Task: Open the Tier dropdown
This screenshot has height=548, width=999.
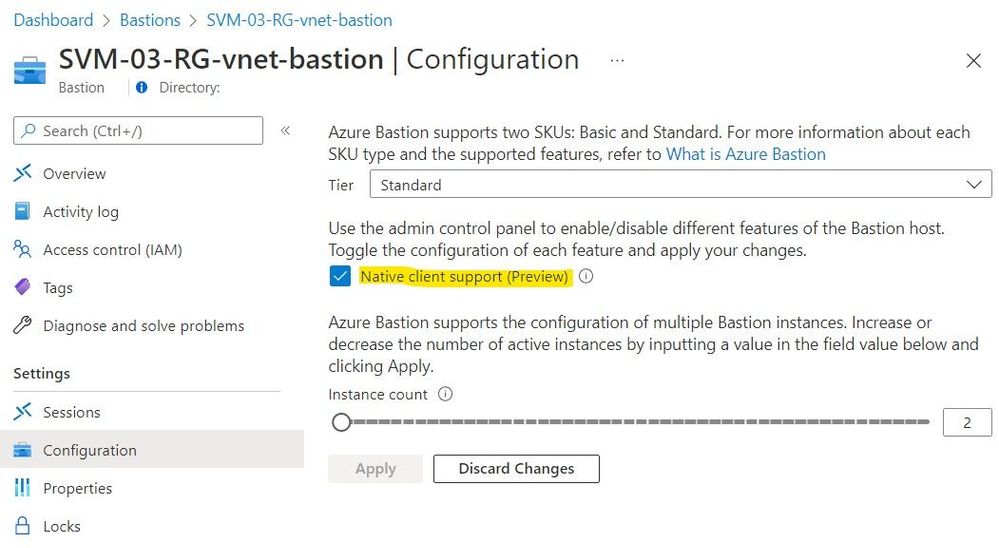Action: 680,184
